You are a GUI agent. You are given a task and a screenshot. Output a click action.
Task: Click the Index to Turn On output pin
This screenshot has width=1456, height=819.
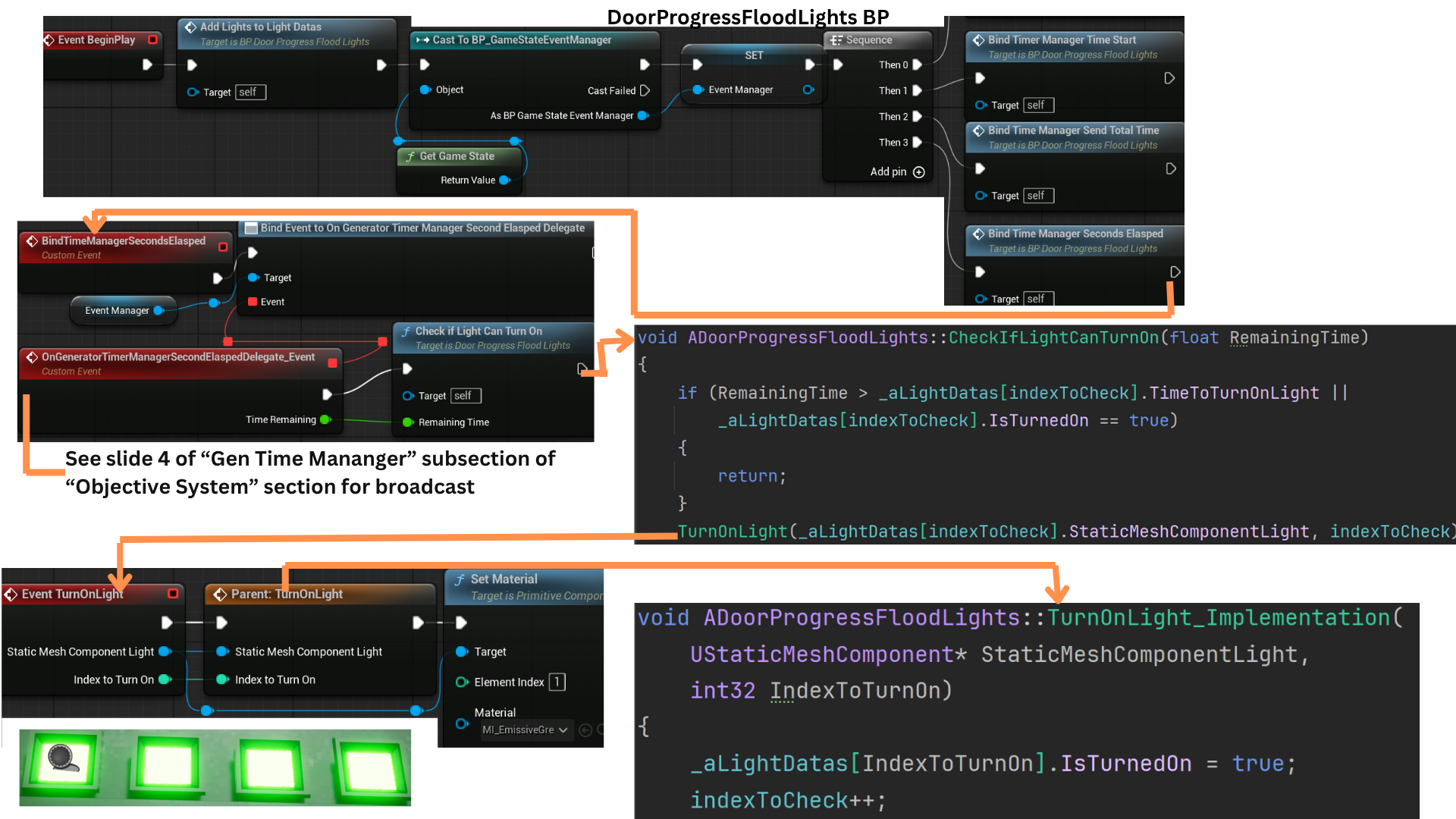click(163, 679)
